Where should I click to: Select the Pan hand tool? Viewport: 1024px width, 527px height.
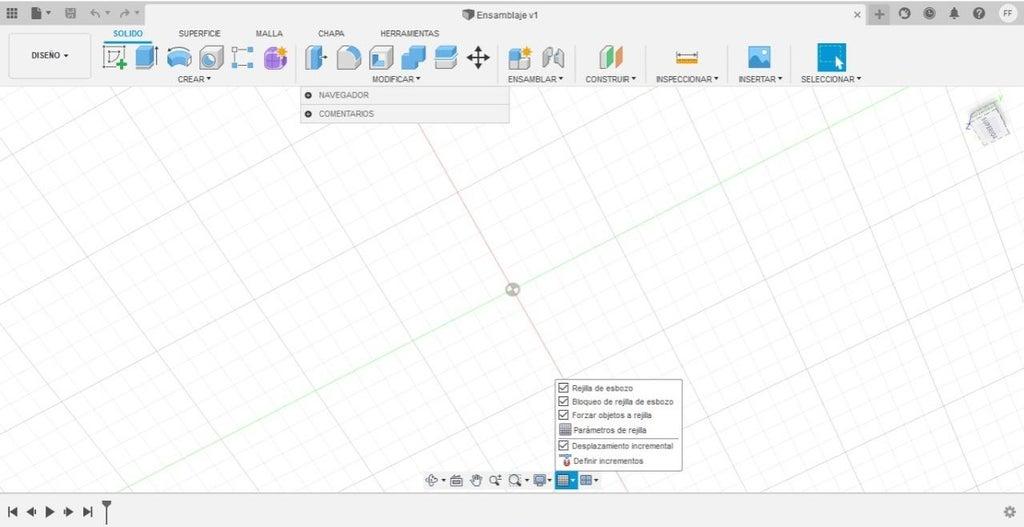pyautogui.click(x=476, y=481)
